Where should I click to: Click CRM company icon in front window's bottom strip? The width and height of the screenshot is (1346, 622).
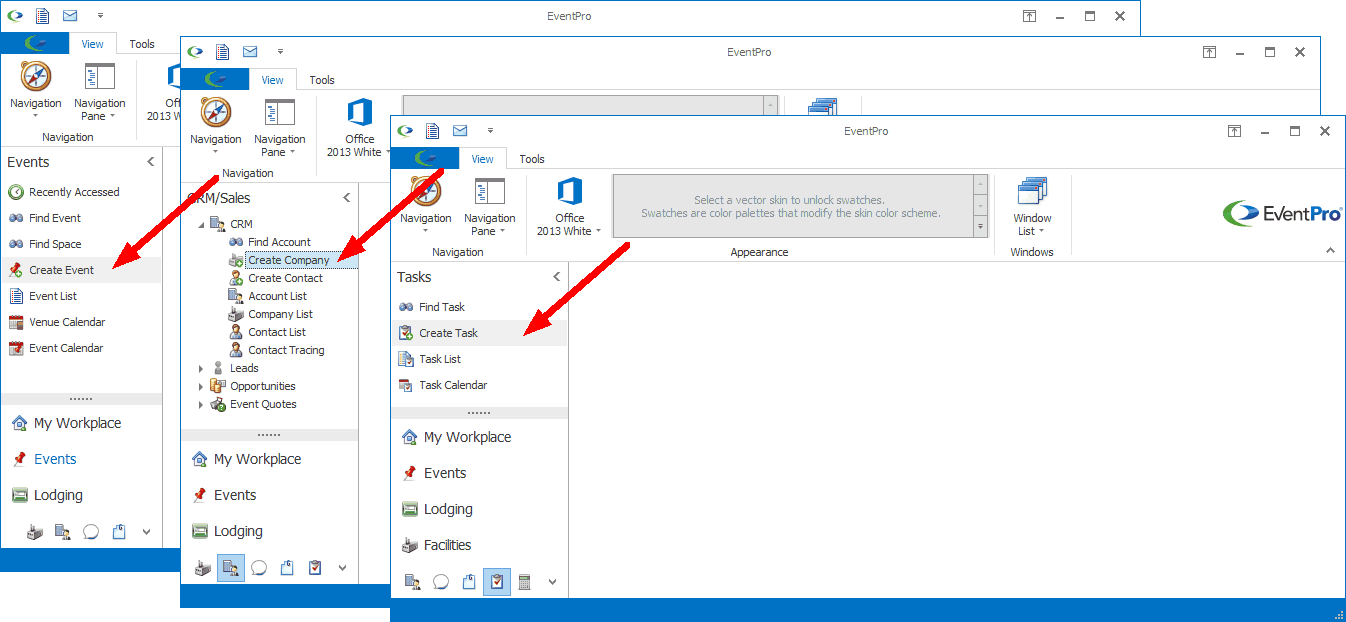pyautogui.click(x=411, y=582)
